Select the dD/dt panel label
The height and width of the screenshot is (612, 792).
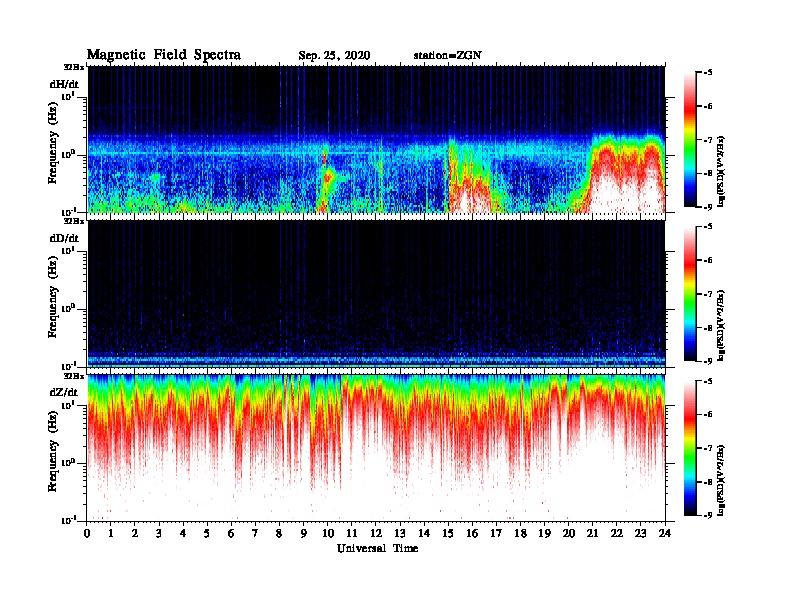64,238
